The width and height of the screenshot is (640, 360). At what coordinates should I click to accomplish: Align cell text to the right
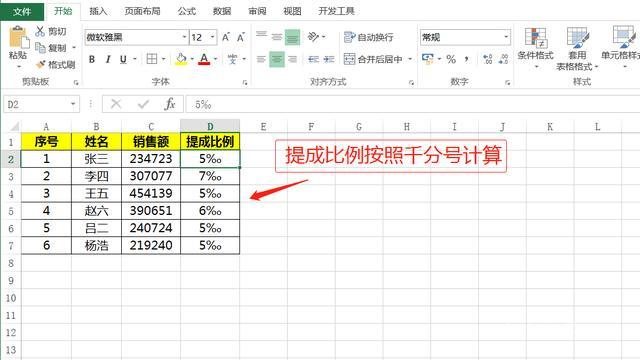(292, 60)
